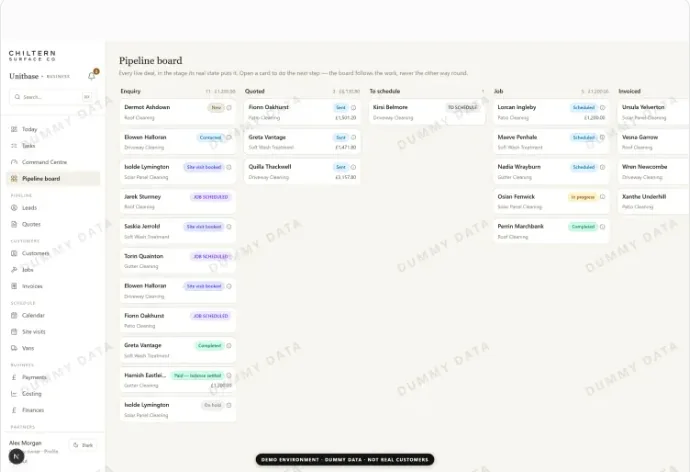Click the Vans truck icon
The height and width of the screenshot is (472, 690).
(x=14, y=348)
